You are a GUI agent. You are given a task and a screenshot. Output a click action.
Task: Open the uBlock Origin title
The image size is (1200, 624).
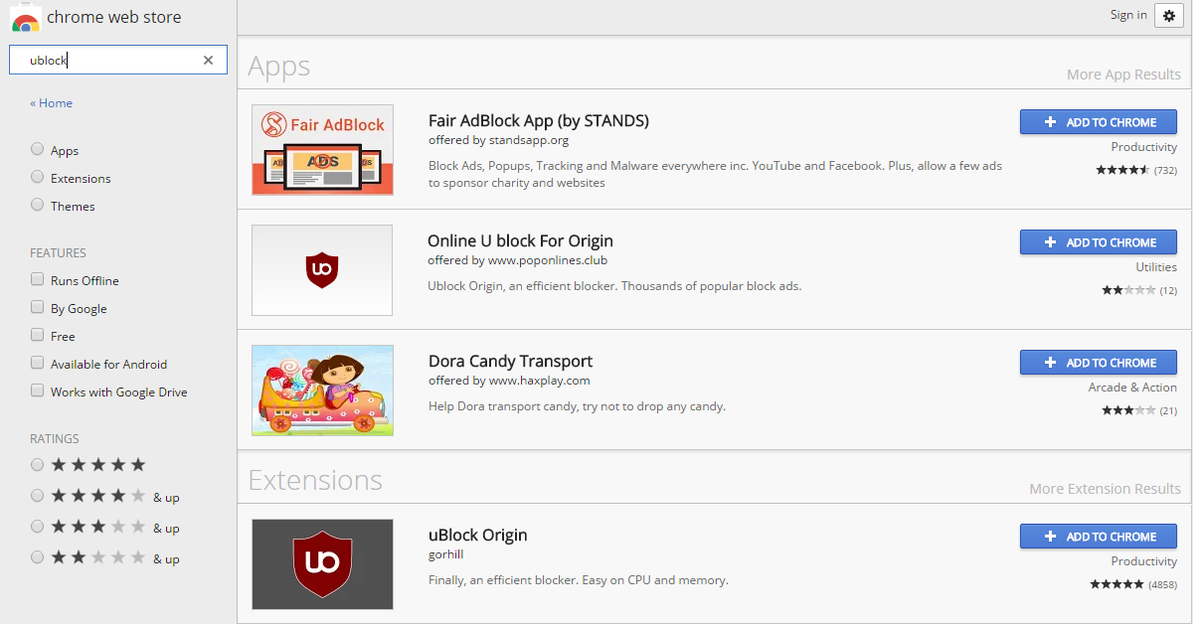[x=478, y=535]
